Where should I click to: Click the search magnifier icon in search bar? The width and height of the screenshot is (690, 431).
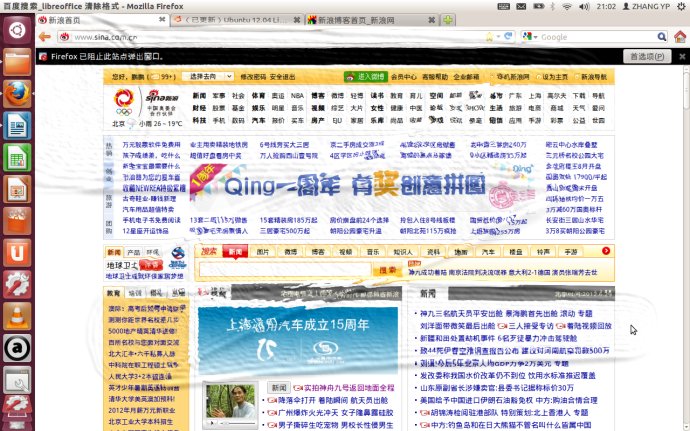pyautogui.click(x=661, y=37)
